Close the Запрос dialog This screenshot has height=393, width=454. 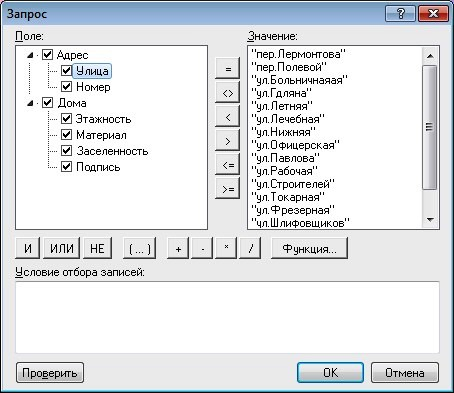pyautogui.click(x=433, y=14)
